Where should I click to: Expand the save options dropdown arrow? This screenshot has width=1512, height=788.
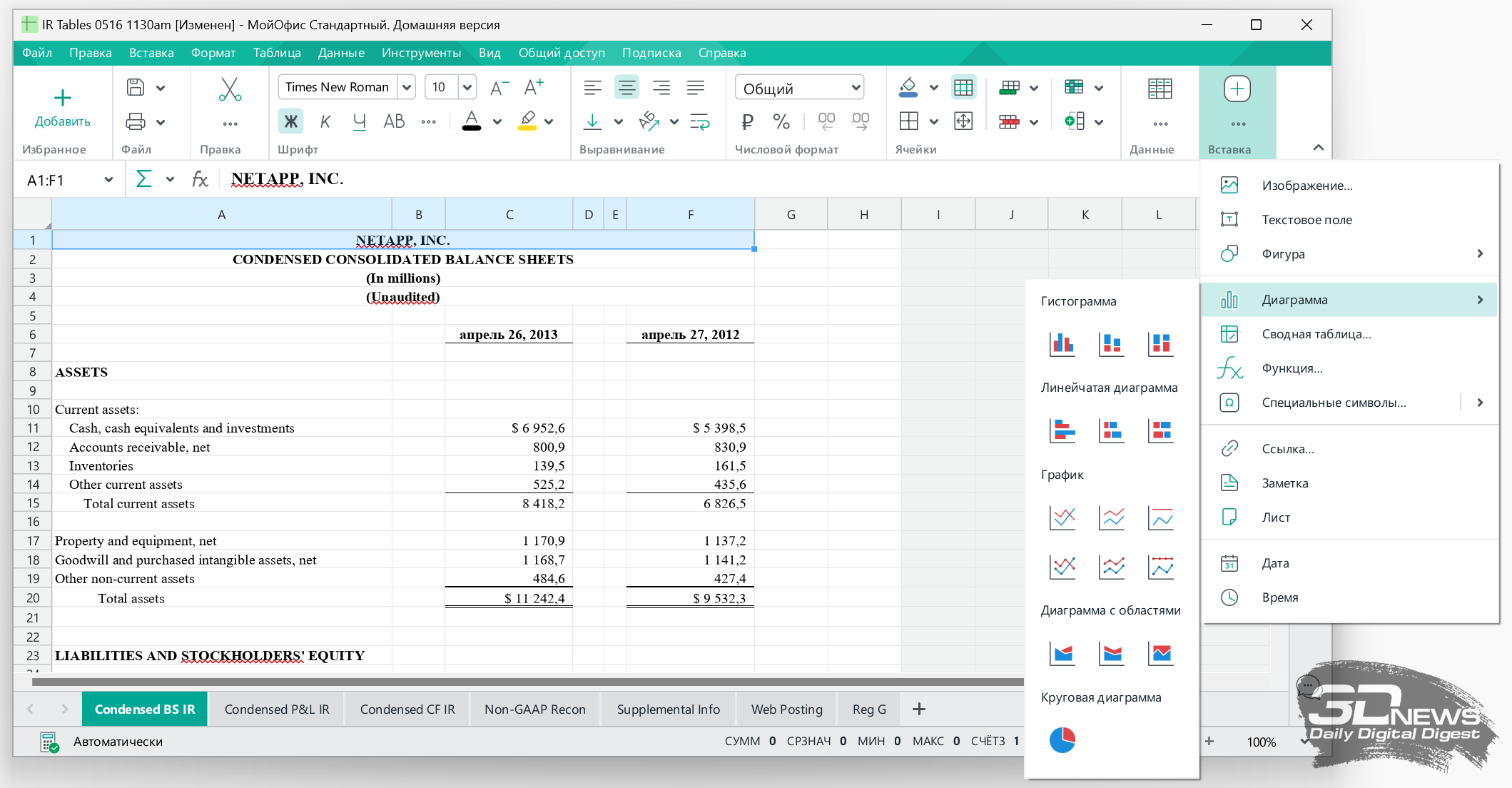161,89
